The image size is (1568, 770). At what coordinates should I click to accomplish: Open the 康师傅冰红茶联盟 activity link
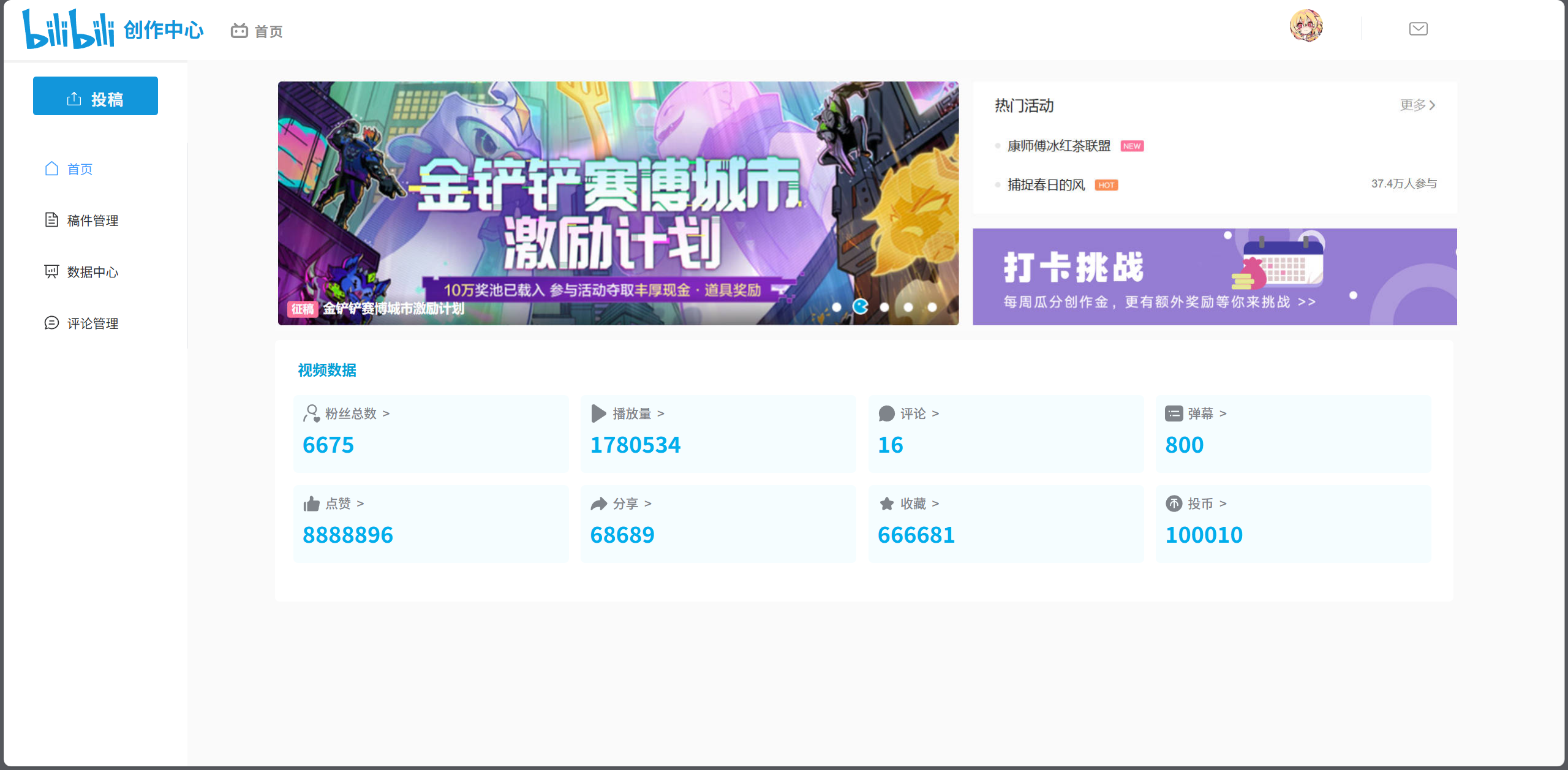[x=1058, y=146]
